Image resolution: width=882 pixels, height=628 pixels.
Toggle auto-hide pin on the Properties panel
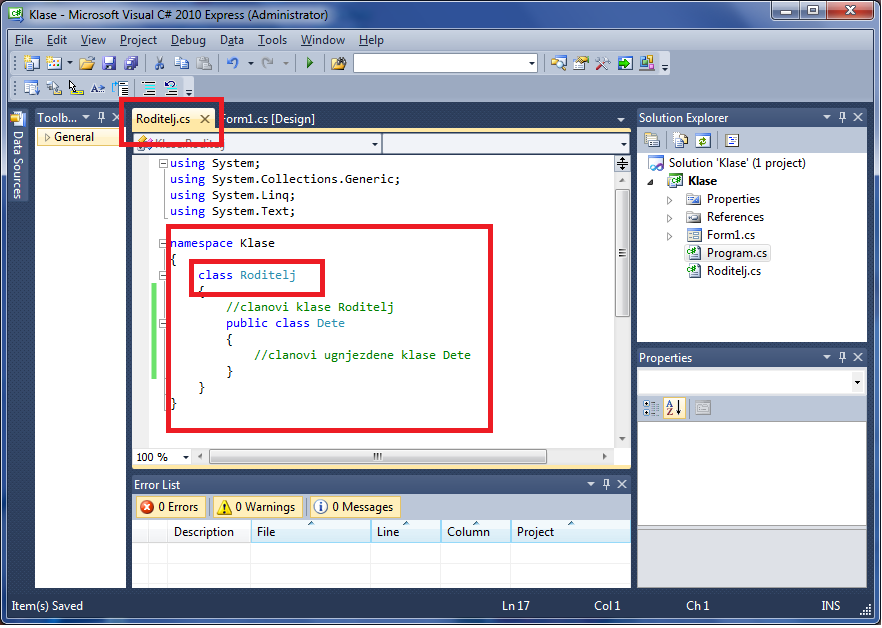tap(842, 357)
